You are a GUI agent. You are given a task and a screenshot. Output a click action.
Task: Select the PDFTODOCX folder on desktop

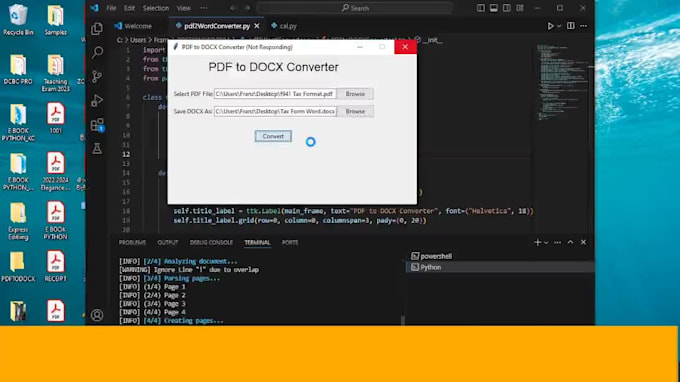click(x=18, y=266)
